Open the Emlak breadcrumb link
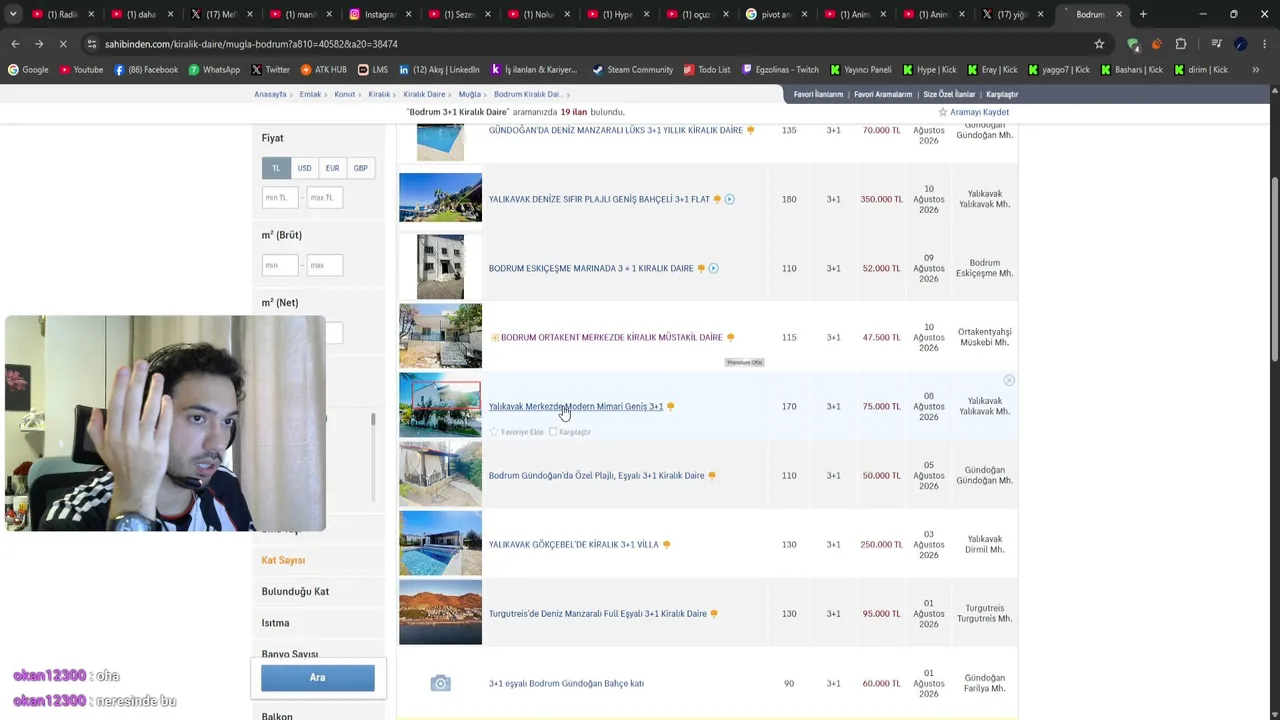 pyautogui.click(x=310, y=94)
